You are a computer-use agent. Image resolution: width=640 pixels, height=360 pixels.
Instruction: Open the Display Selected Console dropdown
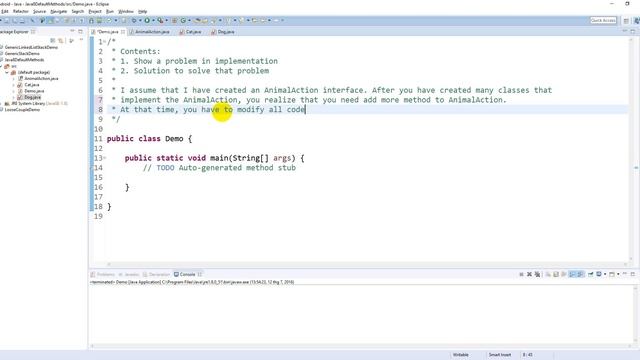pos(605,274)
